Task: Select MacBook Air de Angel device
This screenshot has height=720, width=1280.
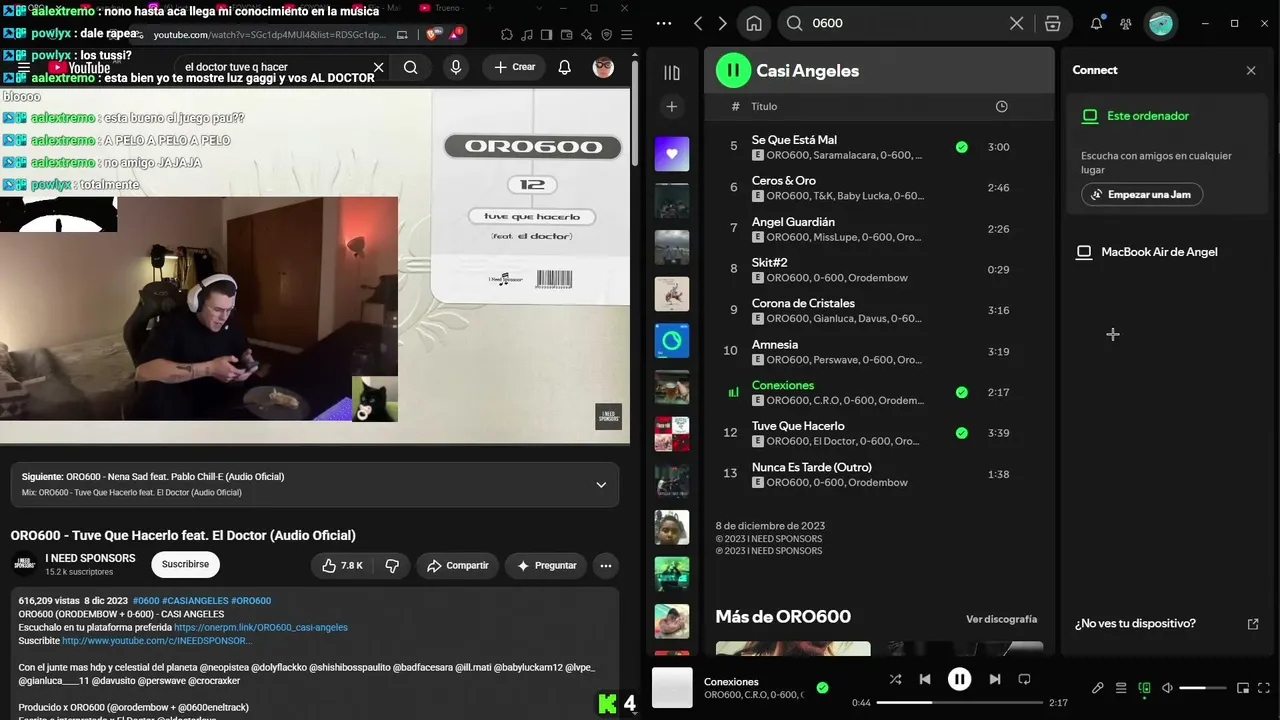Action: coord(1147,252)
